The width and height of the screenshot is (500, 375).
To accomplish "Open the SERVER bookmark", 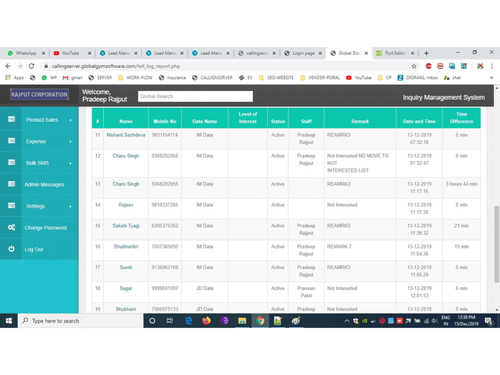I will pos(100,78).
